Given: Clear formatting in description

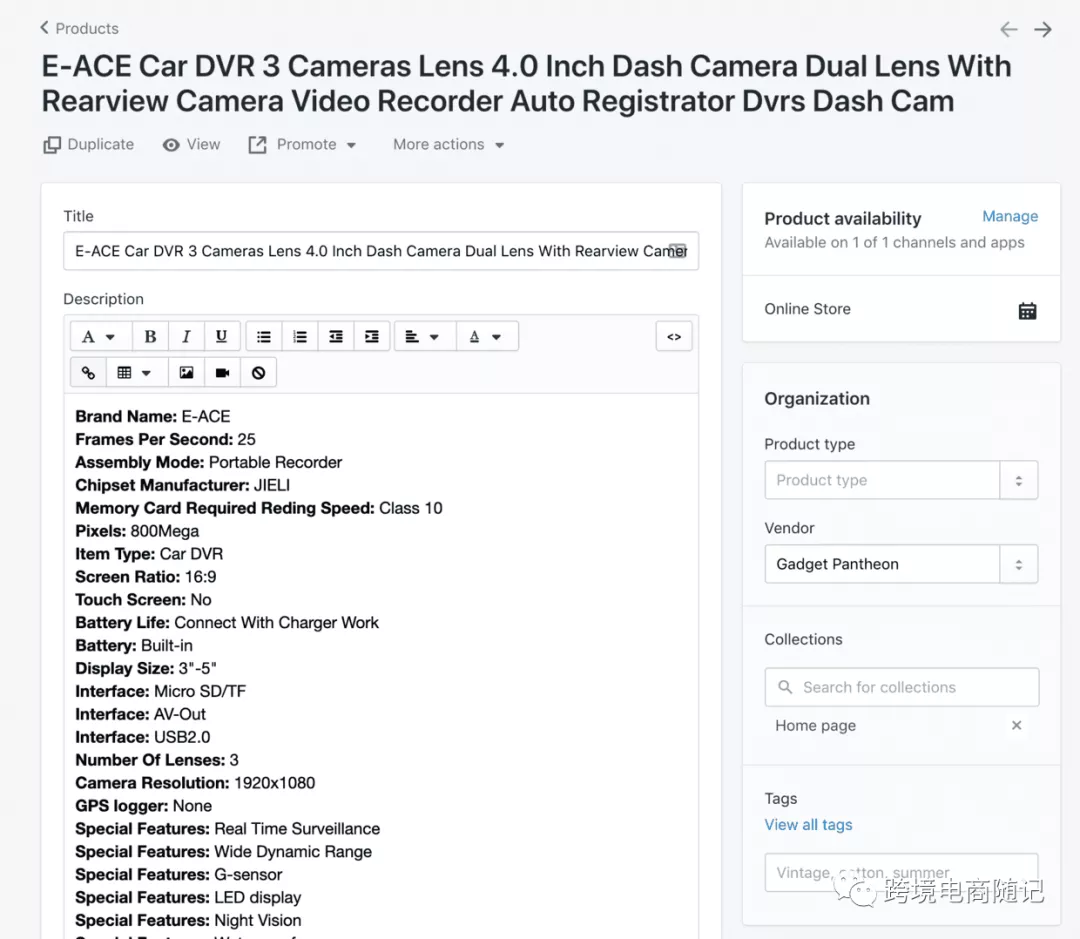Looking at the screenshot, I should pos(258,373).
